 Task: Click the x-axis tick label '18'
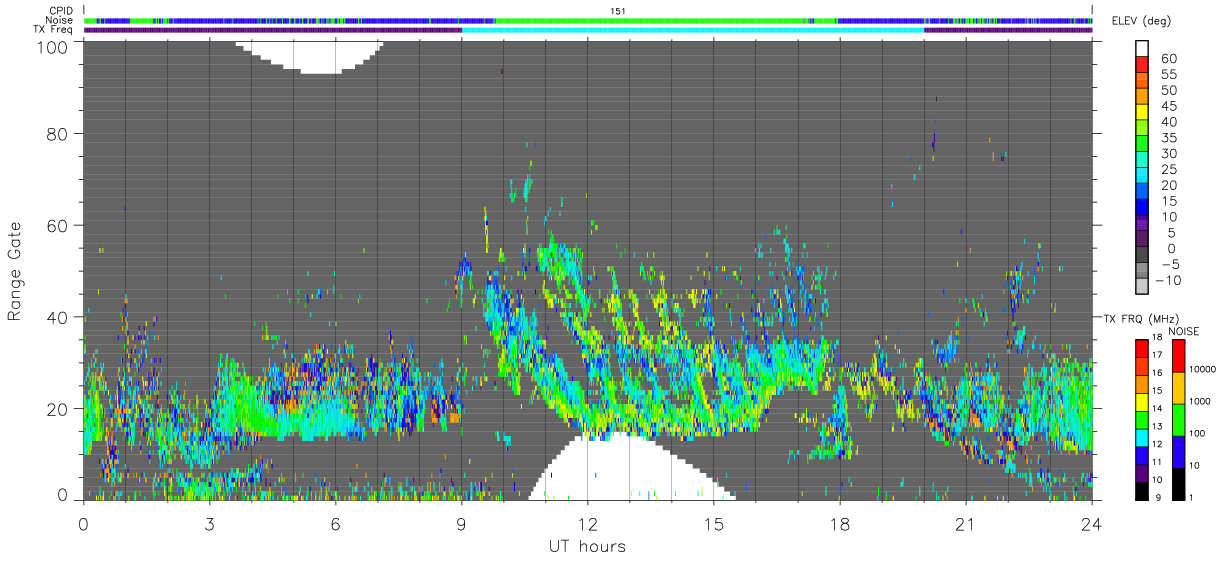[x=840, y=523]
